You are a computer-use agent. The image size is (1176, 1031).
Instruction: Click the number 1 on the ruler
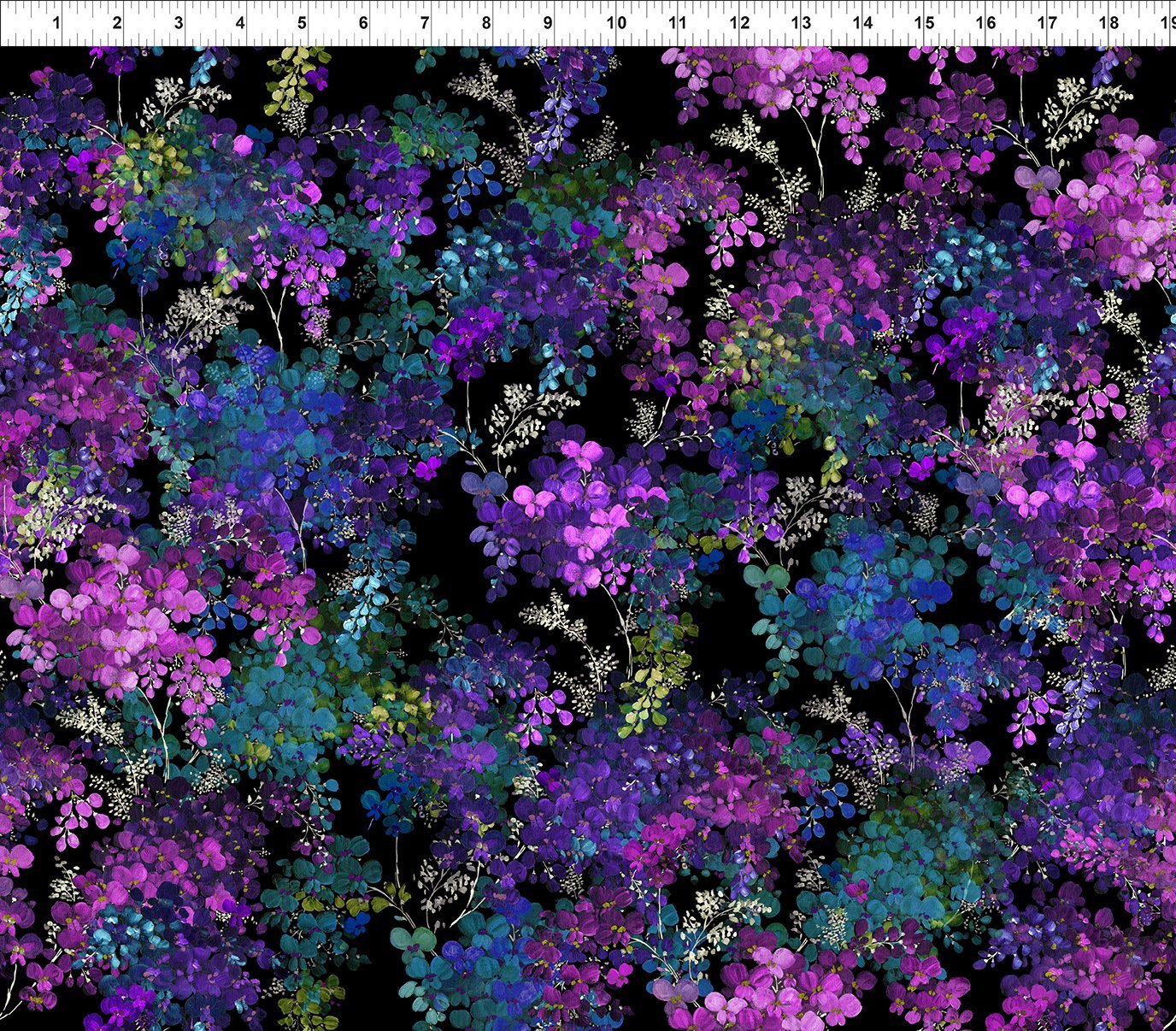coord(56,23)
